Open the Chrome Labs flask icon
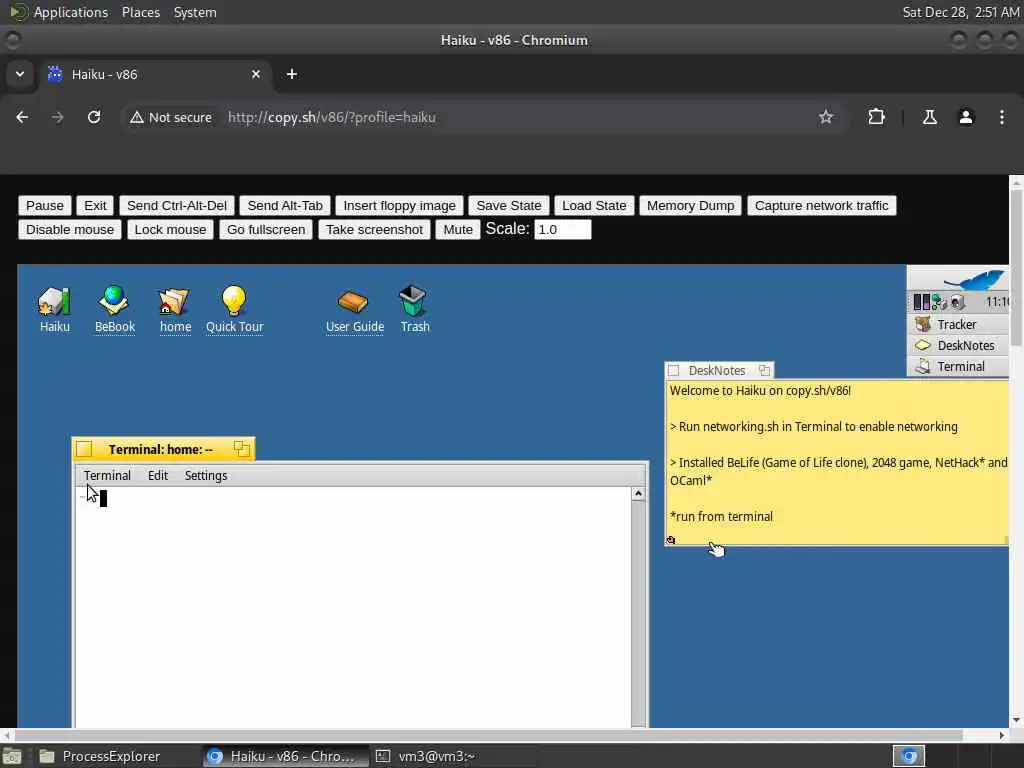 pos(929,117)
